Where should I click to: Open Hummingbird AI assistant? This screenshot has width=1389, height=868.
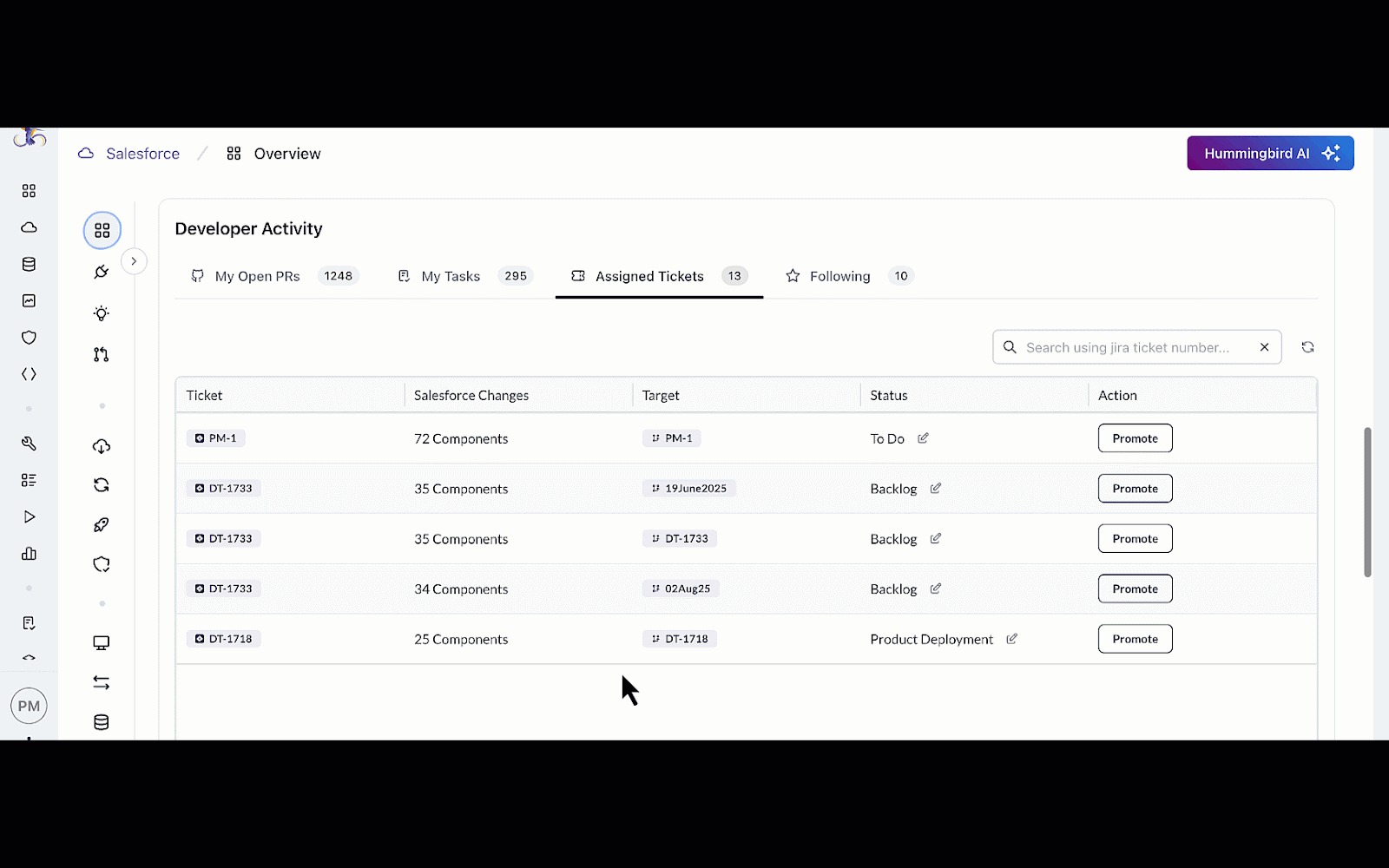pos(1269,154)
